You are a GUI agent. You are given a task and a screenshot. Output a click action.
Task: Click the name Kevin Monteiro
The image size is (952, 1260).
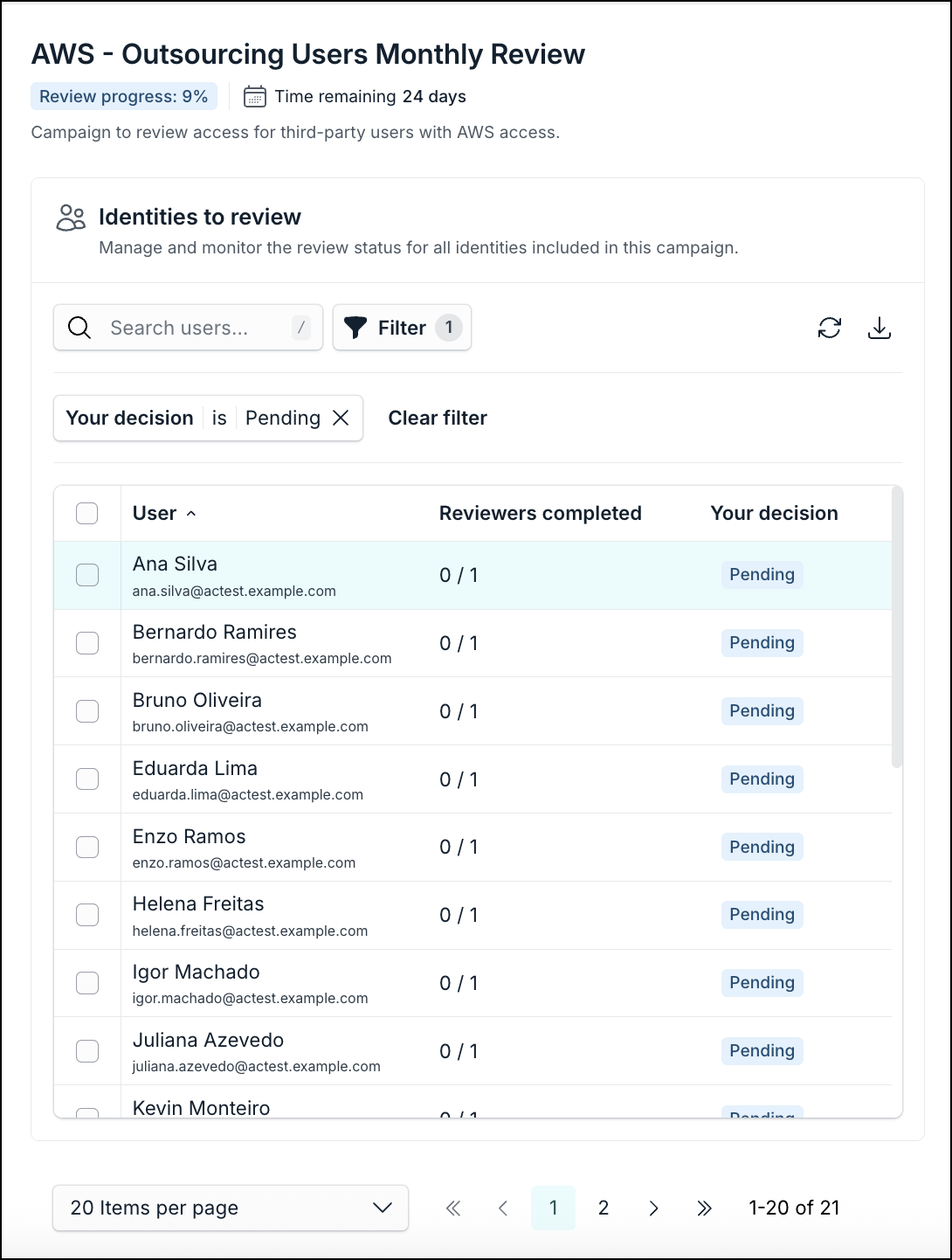[202, 1108]
